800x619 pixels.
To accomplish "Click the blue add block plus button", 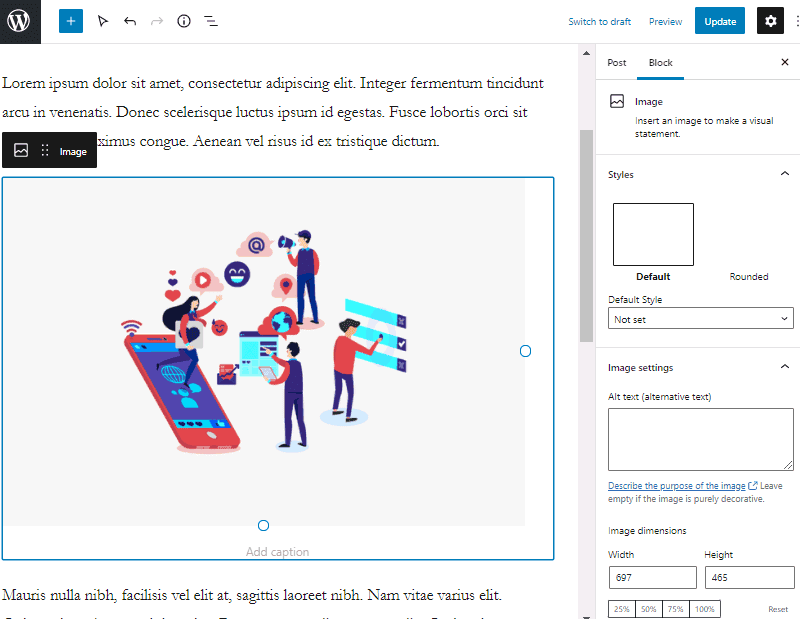I will [71, 21].
